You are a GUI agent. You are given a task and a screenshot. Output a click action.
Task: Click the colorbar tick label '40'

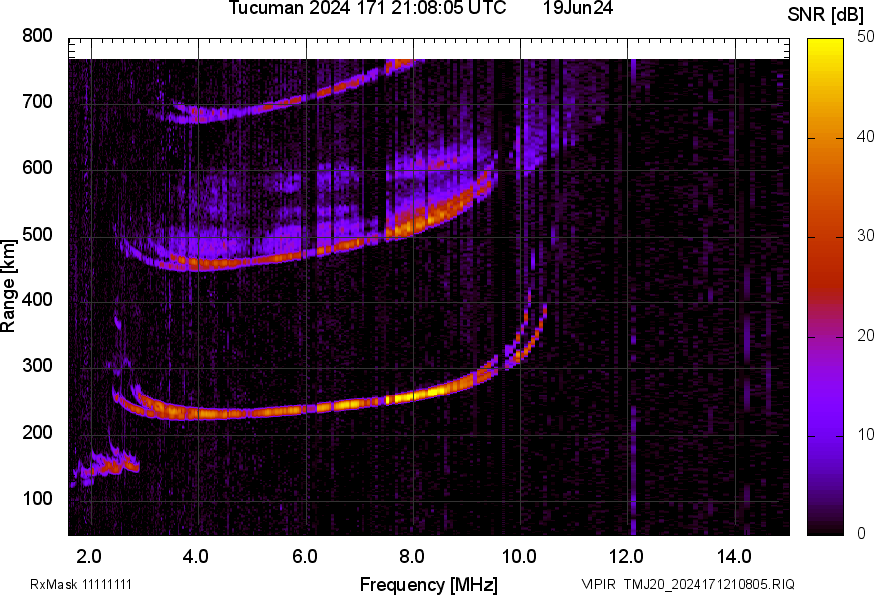pyautogui.click(x=865, y=136)
